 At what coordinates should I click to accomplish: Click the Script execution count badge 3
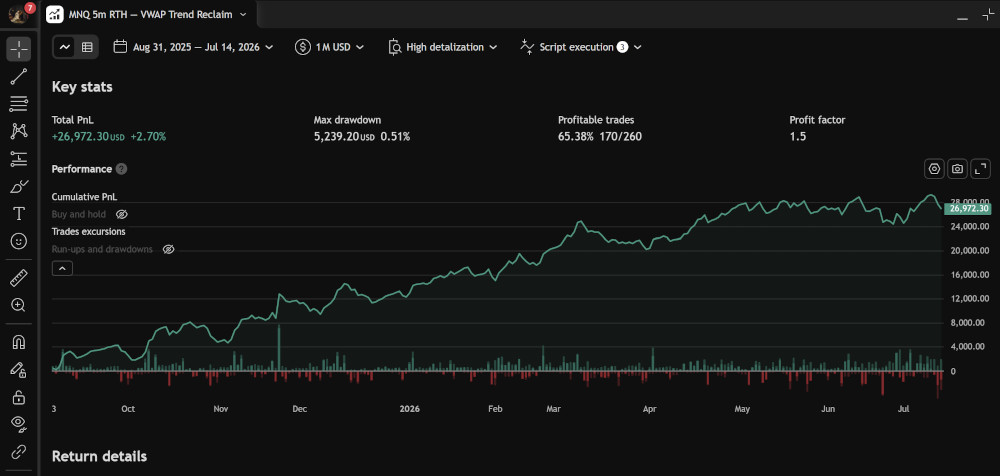(622, 47)
